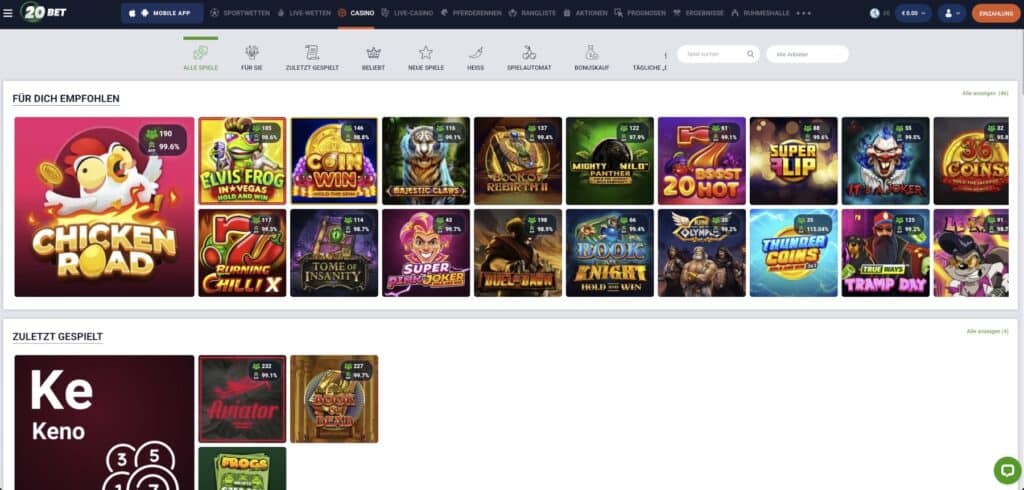Open the Alle Anbieter provider dropdown
This screenshot has height=490, width=1024.
[x=807, y=54]
